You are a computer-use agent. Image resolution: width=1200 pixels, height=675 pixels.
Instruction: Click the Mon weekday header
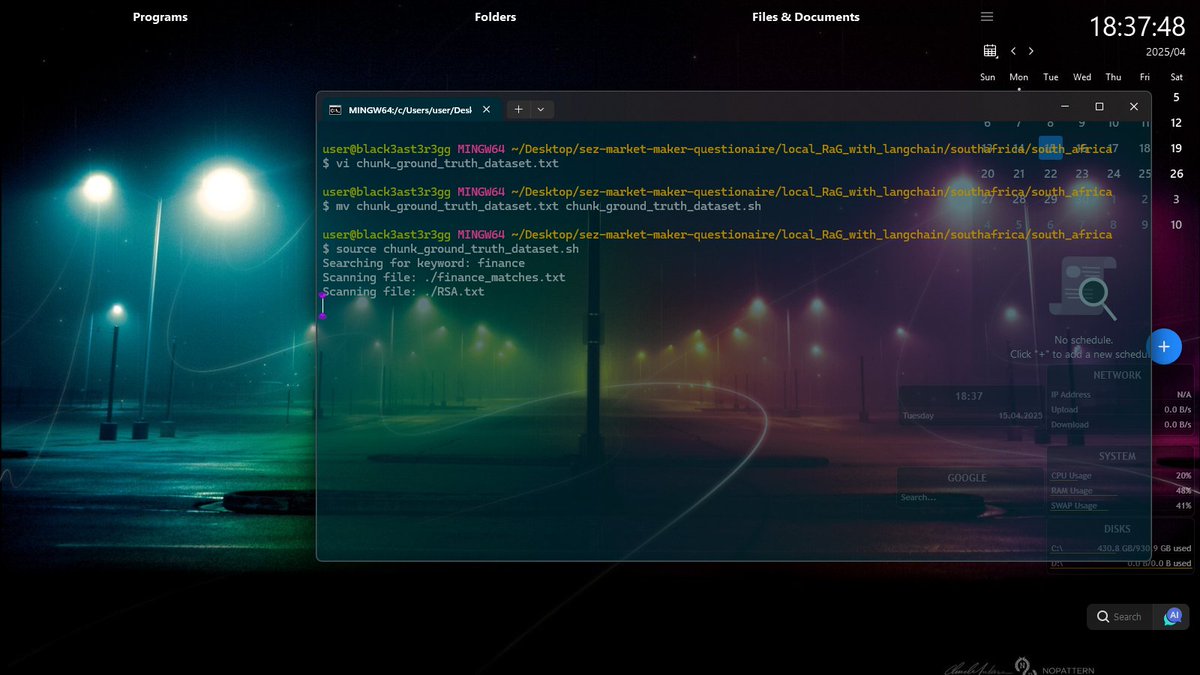(x=1019, y=77)
